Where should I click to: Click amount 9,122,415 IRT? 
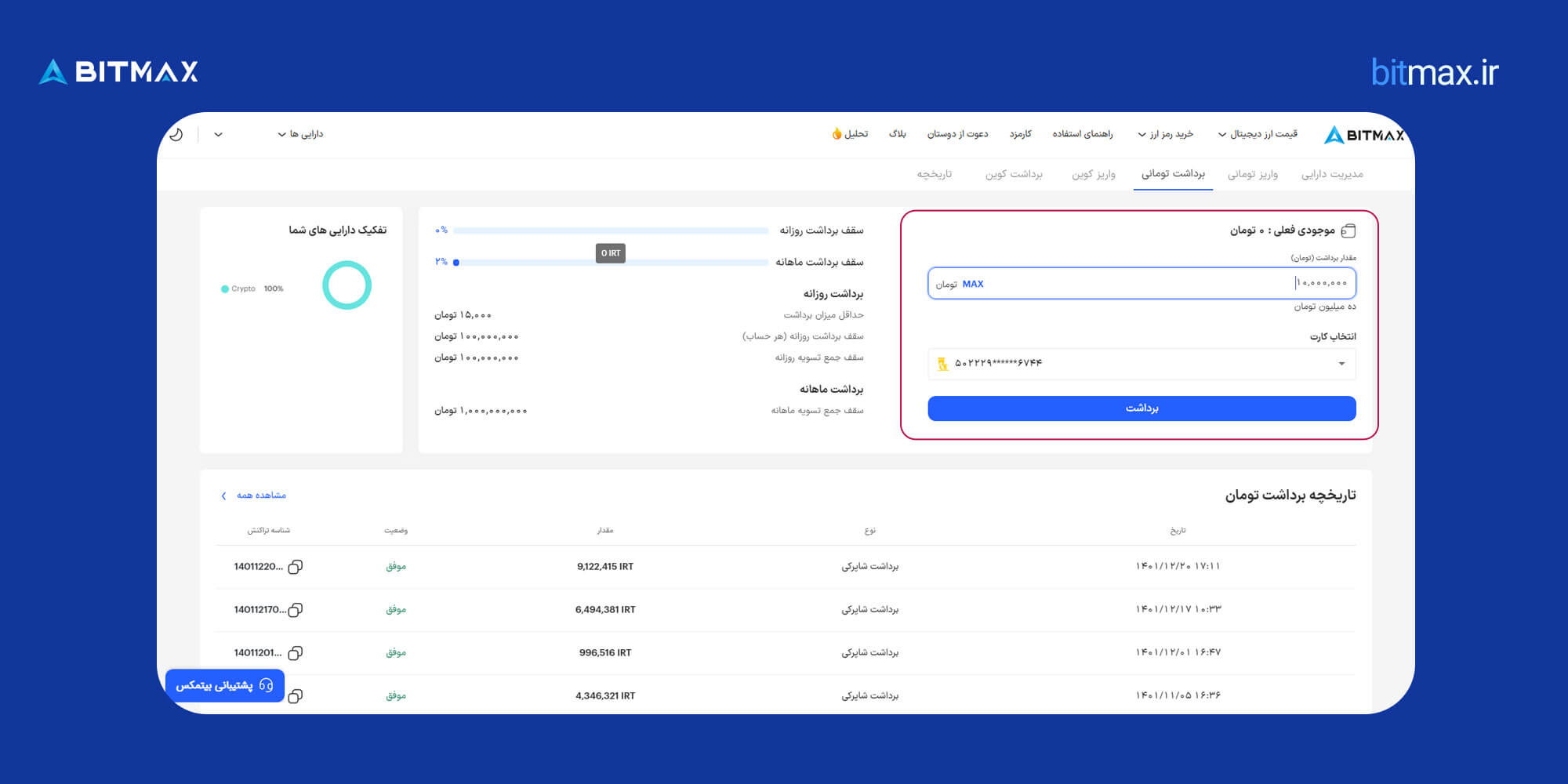pyautogui.click(x=605, y=567)
